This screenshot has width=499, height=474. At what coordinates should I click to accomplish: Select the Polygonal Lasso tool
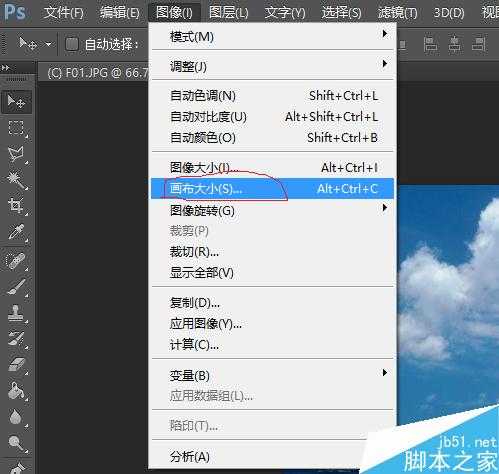tap(16, 154)
